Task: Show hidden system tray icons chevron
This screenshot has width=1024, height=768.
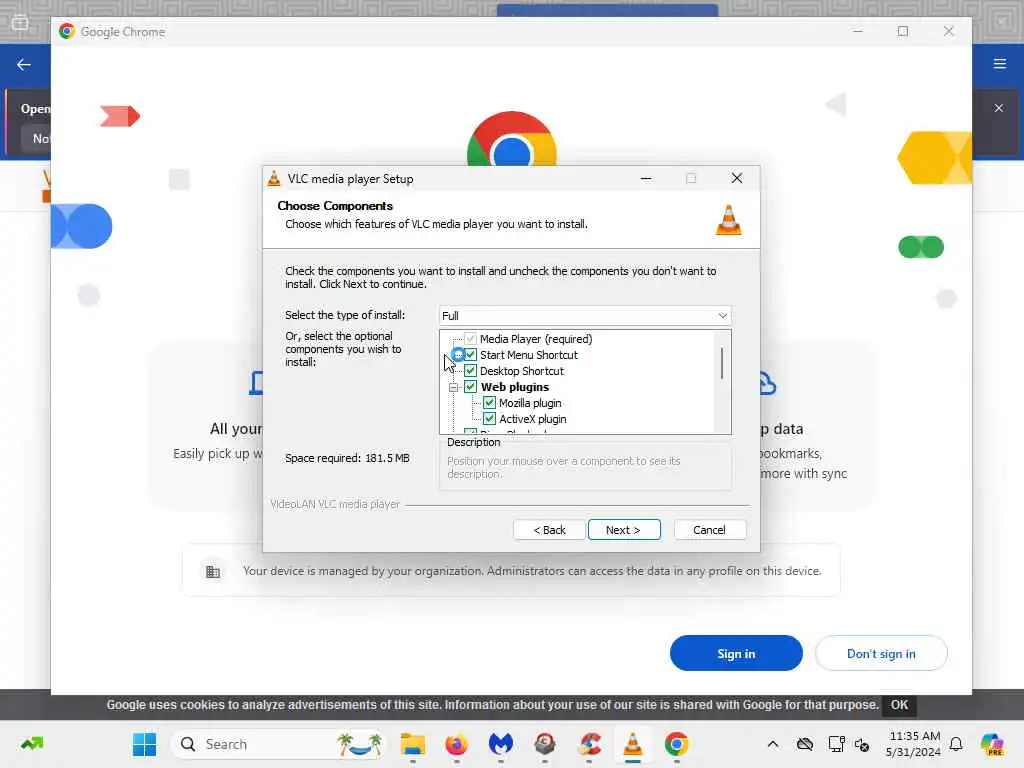Action: [773, 744]
